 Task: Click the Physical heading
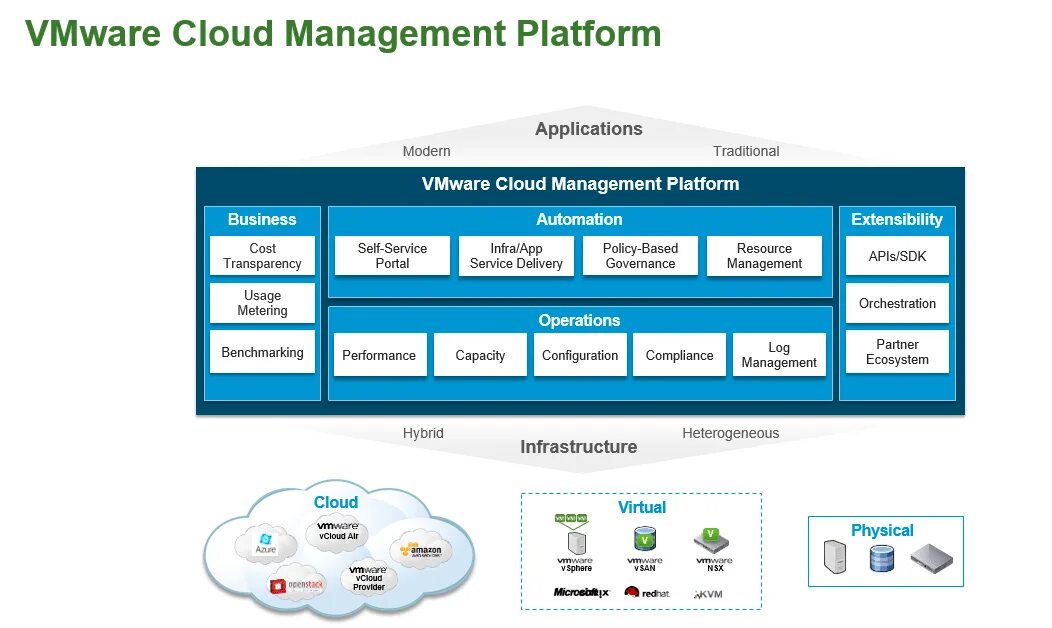point(882,530)
